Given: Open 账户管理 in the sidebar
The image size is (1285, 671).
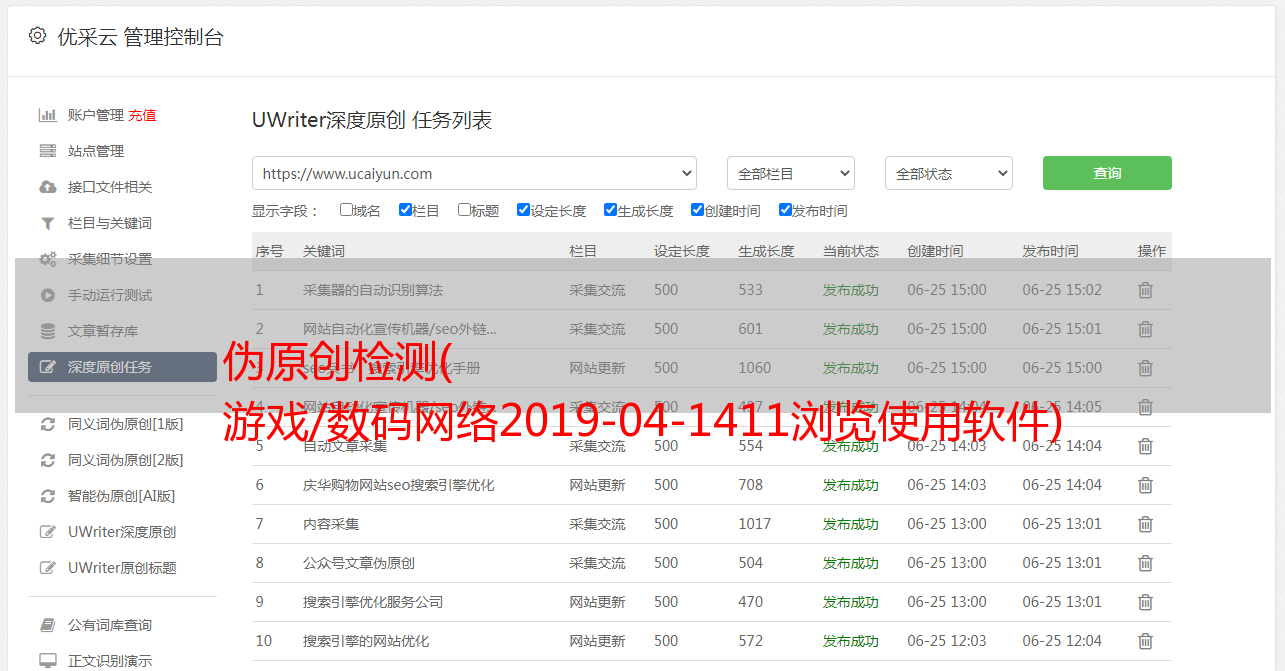Looking at the screenshot, I should (x=96, y=115).
